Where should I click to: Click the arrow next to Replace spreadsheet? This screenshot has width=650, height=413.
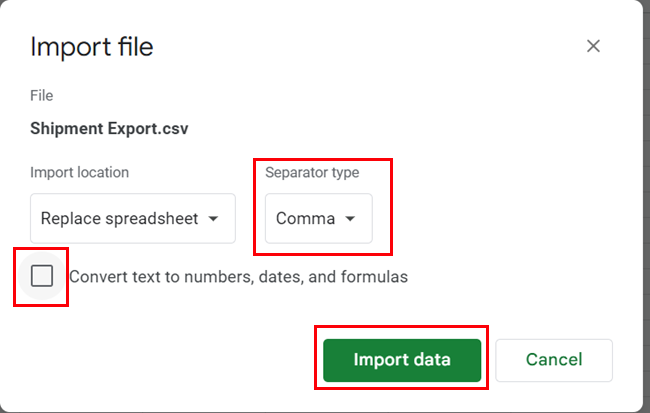coord(213,219)
